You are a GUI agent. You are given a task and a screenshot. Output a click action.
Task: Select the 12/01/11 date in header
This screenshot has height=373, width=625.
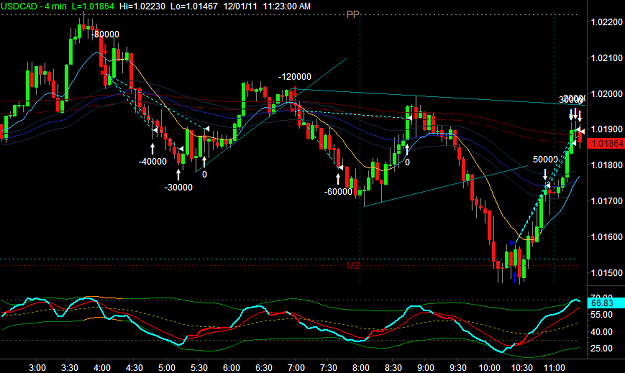pyautogui.click(x=240, y=6)
